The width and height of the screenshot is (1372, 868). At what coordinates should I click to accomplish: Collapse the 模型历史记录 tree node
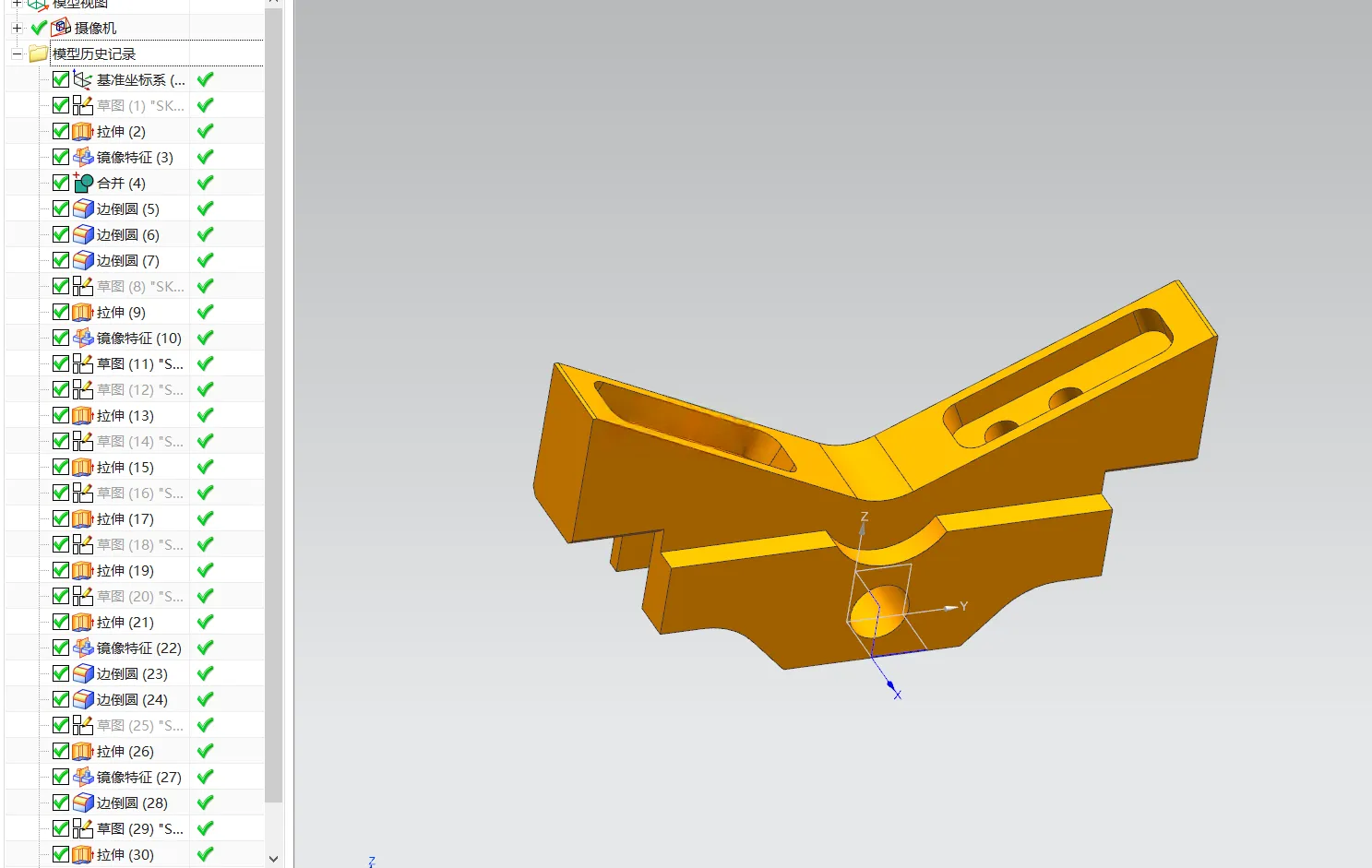tap(17, 54)
